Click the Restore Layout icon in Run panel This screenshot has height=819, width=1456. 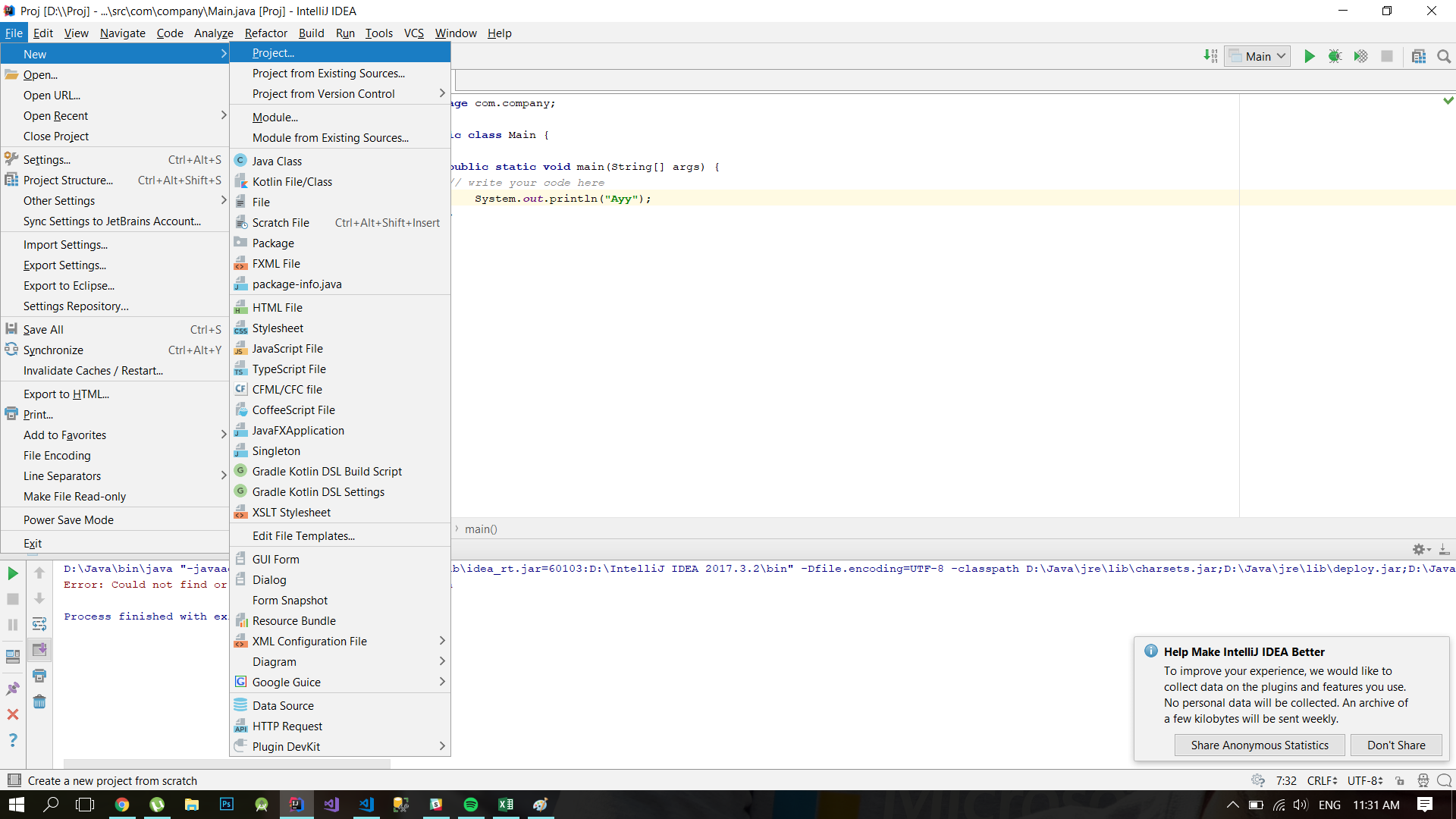tap(13, 657)
